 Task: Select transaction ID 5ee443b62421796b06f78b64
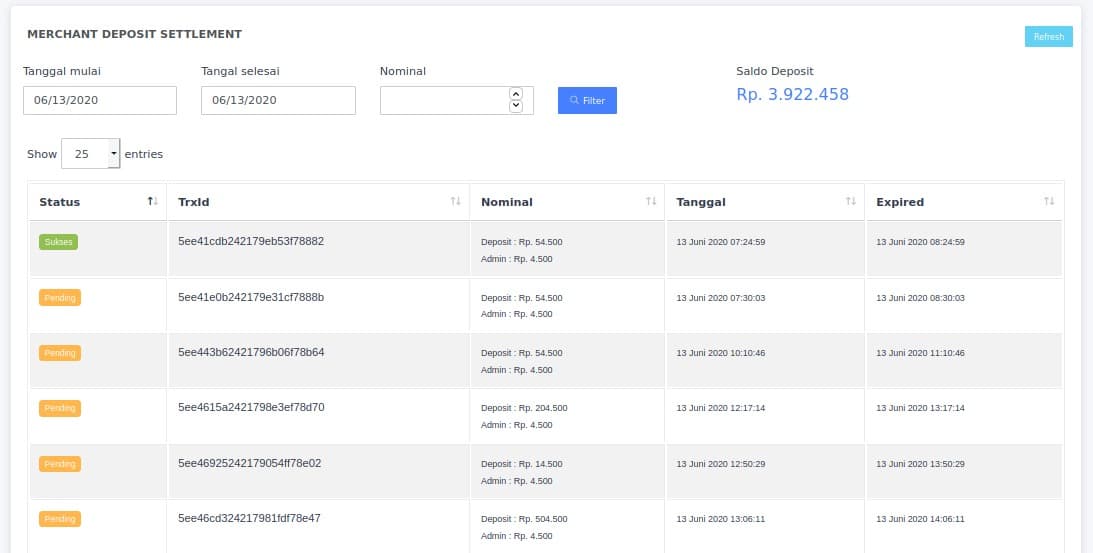tap(251, 352)
